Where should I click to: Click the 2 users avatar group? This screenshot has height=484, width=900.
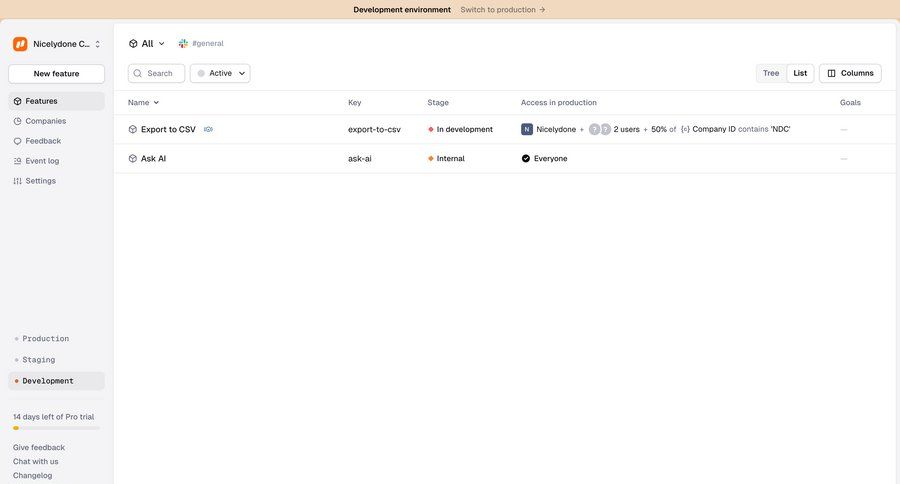(600, 130)
